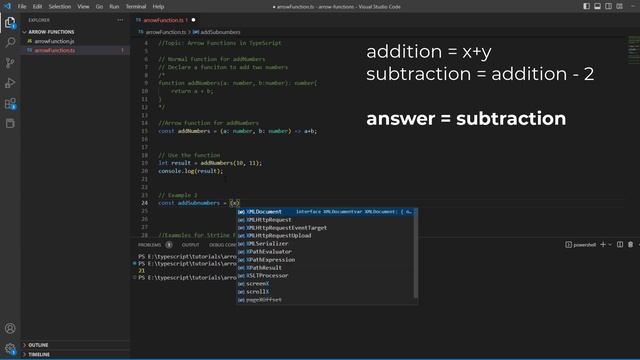Open the Extensions view

tap(10, 103)
